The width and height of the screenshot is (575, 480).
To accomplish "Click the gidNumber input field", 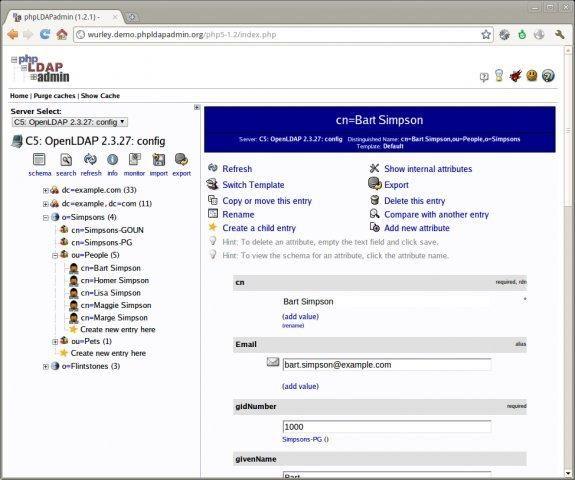I will tap(387, 427).
